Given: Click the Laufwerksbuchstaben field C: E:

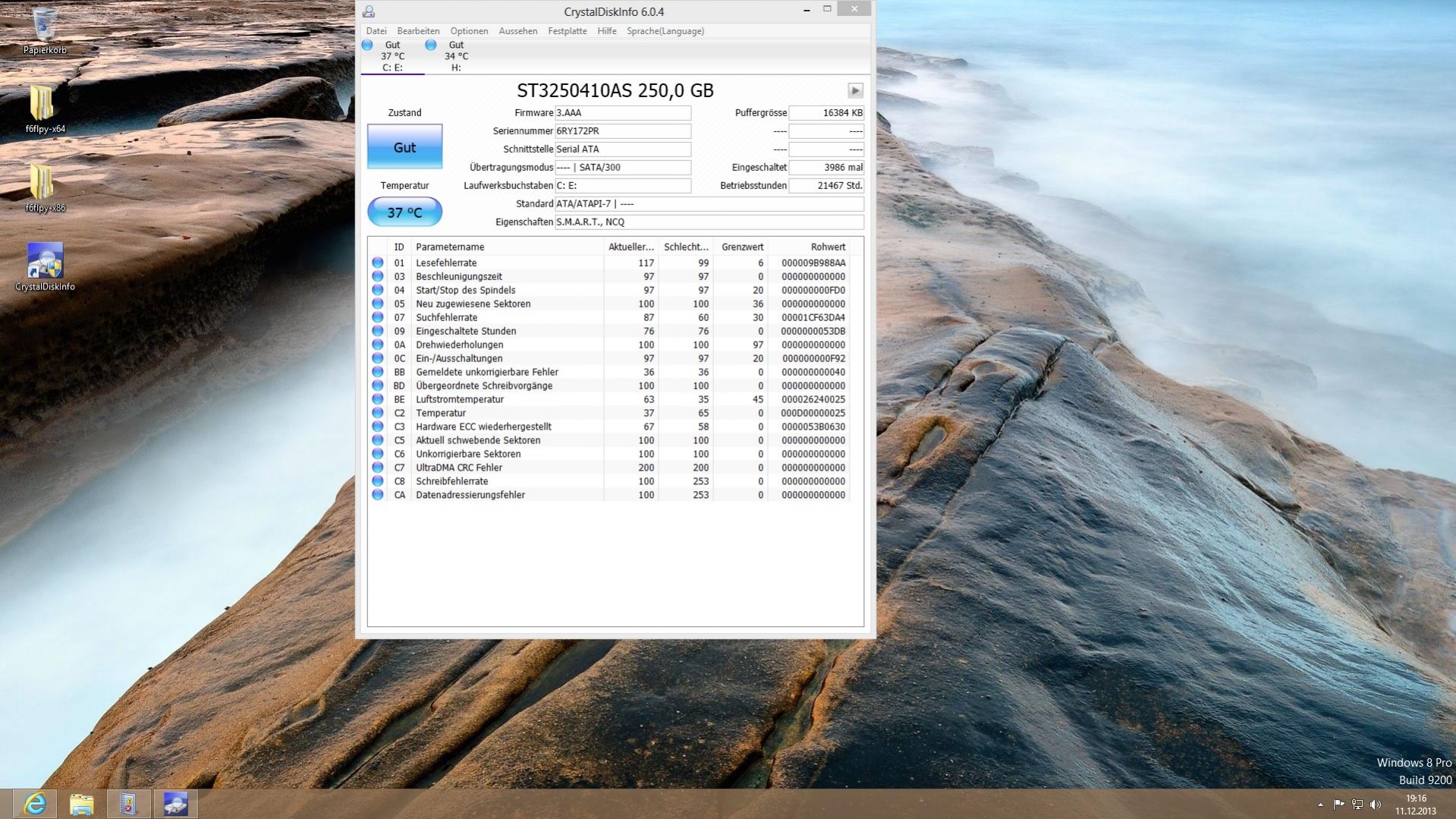Looking at the screenshot, I should coord(623,186).
